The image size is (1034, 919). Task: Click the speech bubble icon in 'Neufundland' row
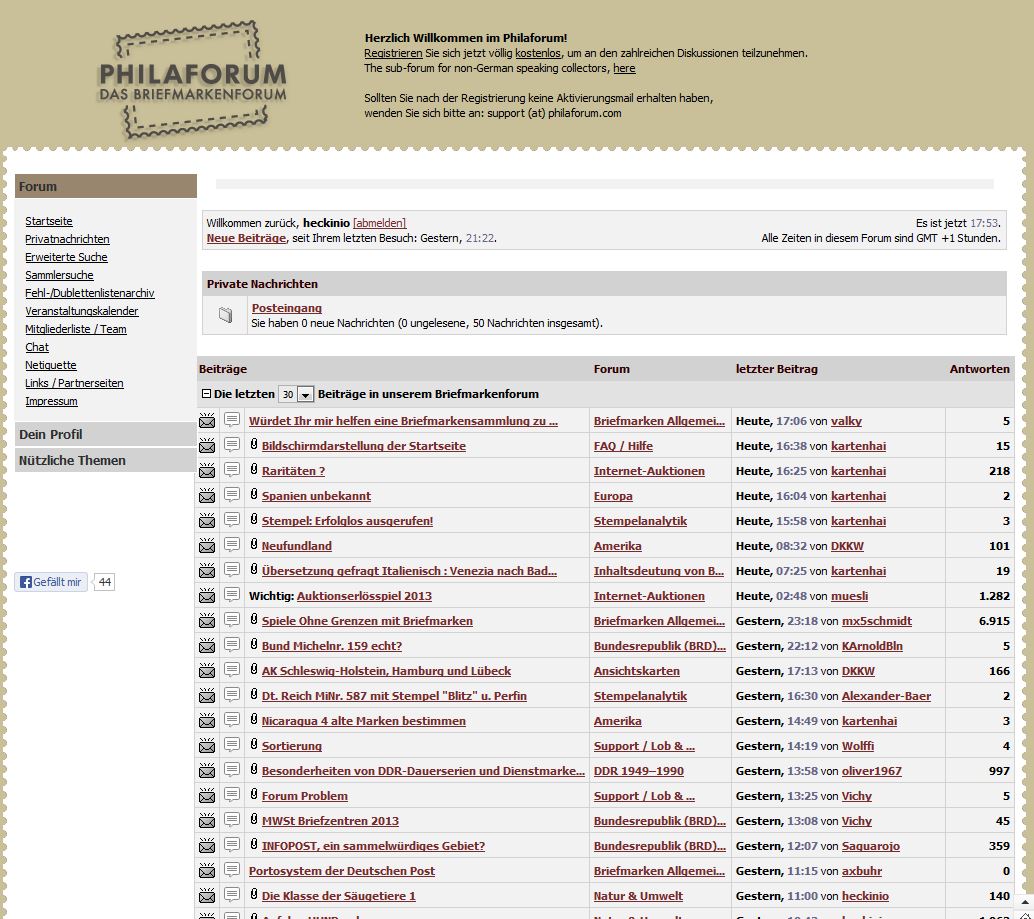pos(232,545)
